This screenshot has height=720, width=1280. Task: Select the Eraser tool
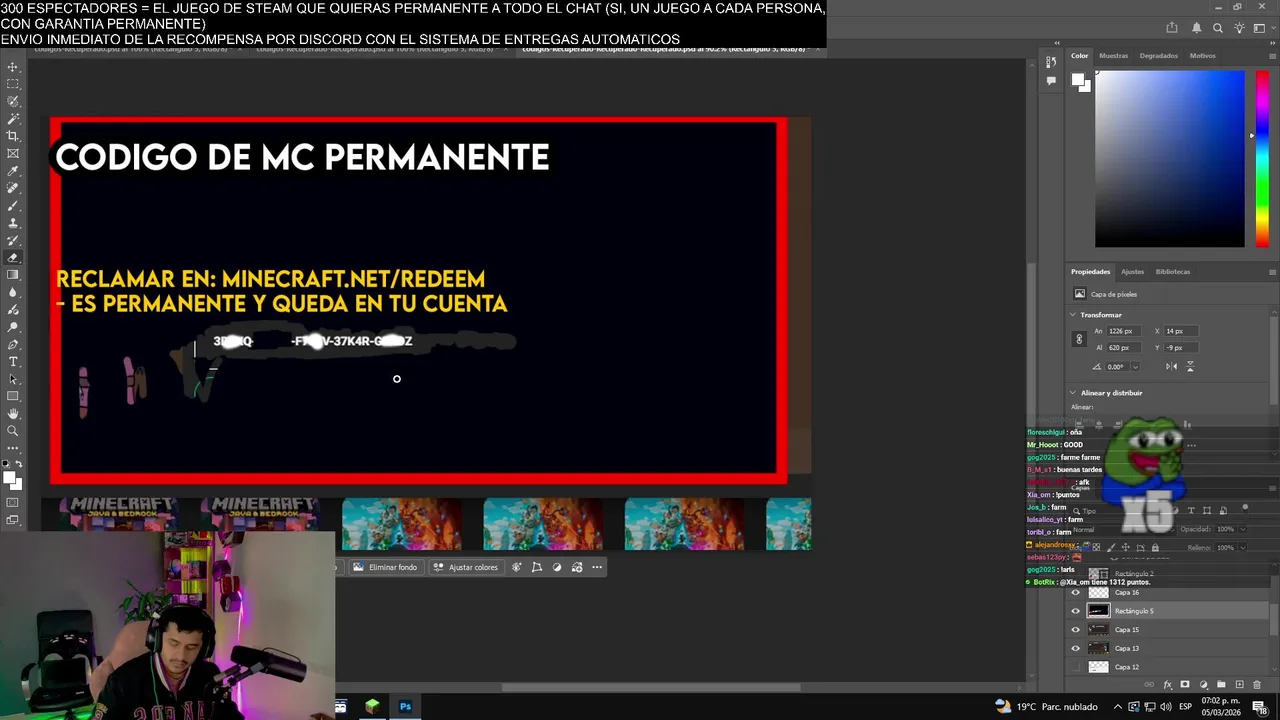[13, 257]
